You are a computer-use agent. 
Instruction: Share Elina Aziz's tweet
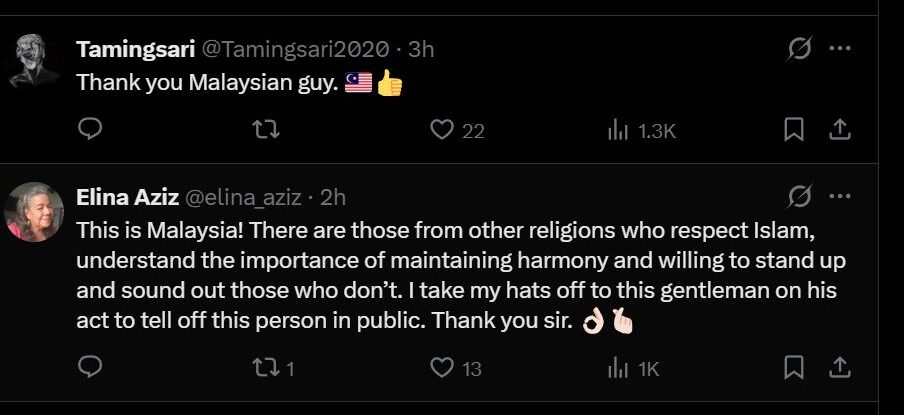click(840, 367)
